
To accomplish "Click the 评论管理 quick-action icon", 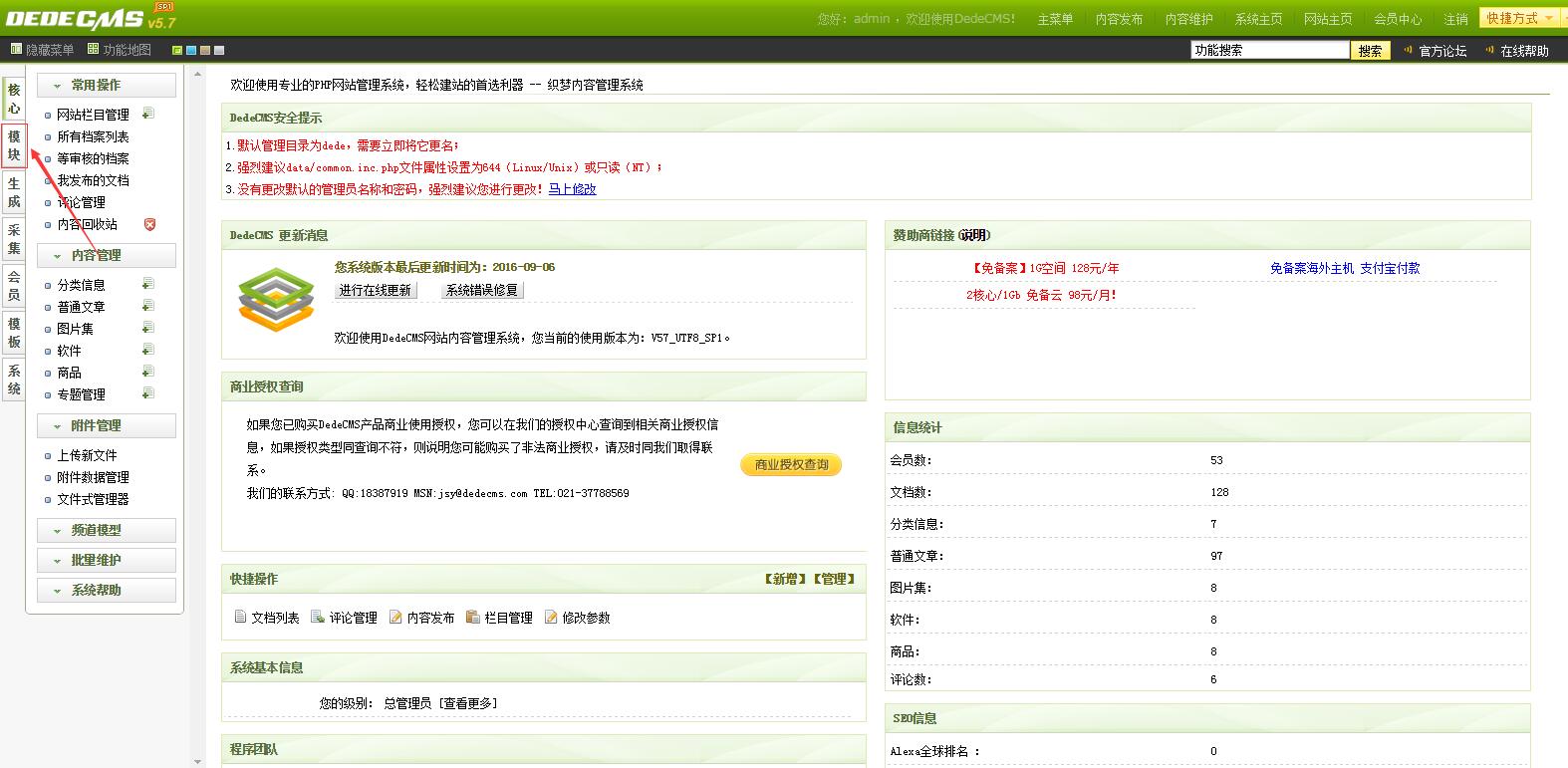I will pos(318,617).
